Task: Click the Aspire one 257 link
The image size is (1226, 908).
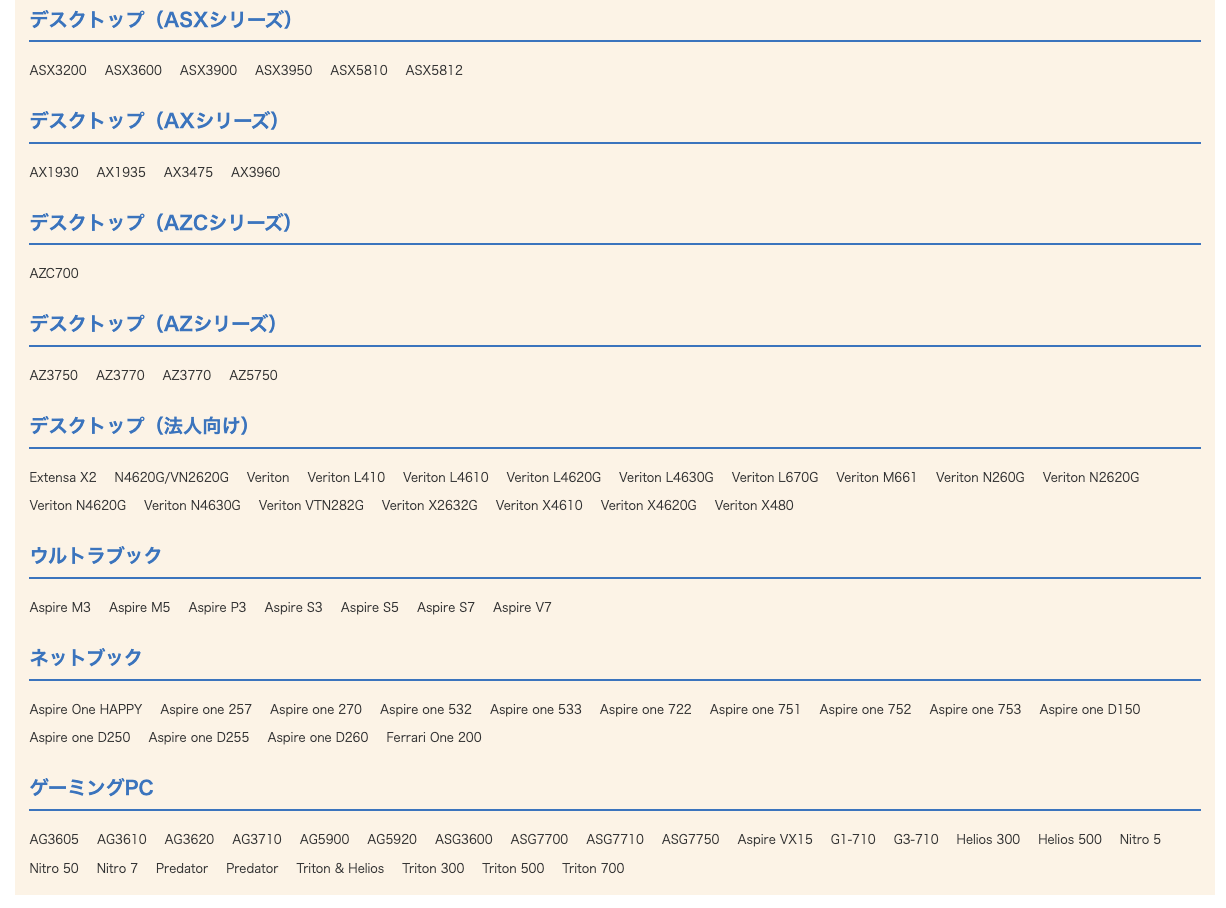Action: pyautogui.click(x=206, y=709)
